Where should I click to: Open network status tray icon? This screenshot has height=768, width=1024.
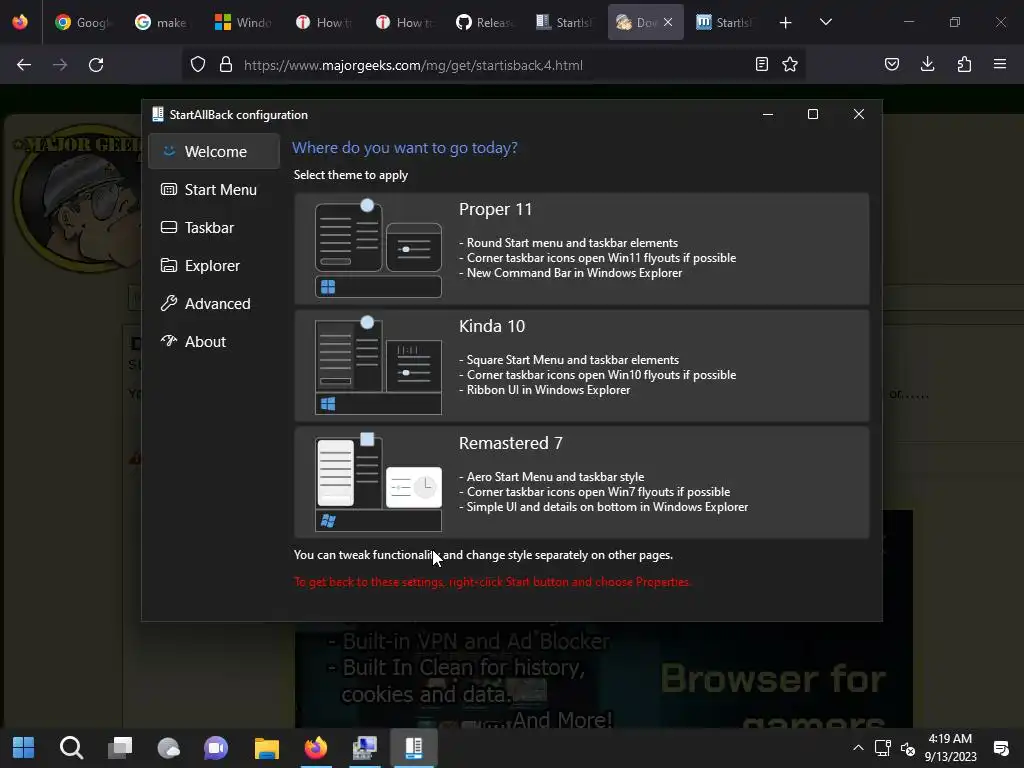[883, 748]
